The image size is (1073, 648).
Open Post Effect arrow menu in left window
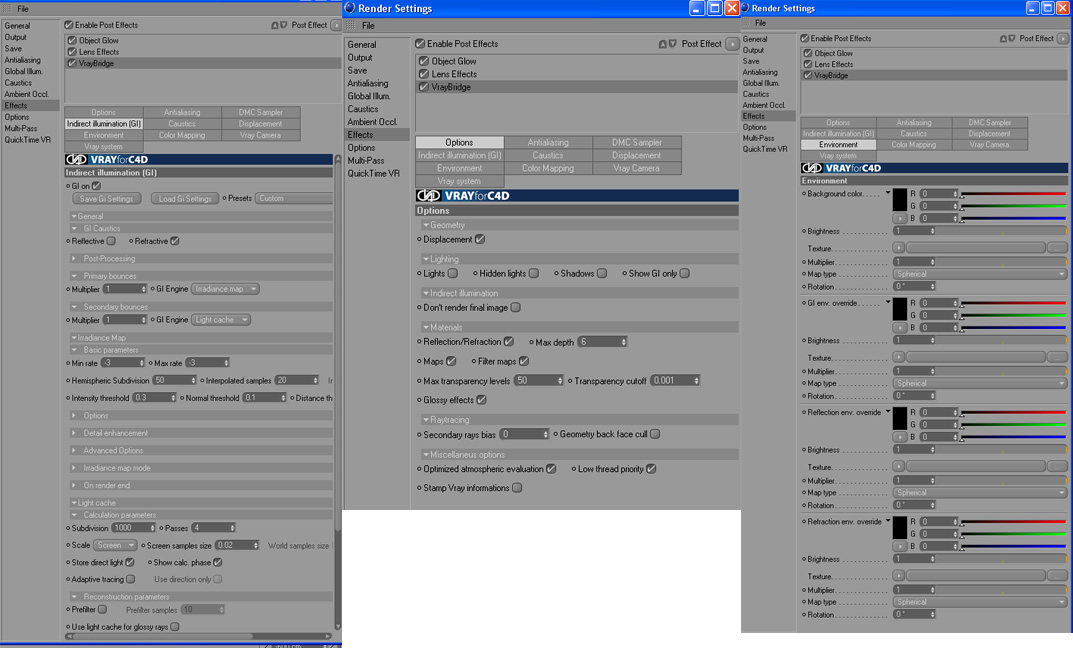(335, 25)
